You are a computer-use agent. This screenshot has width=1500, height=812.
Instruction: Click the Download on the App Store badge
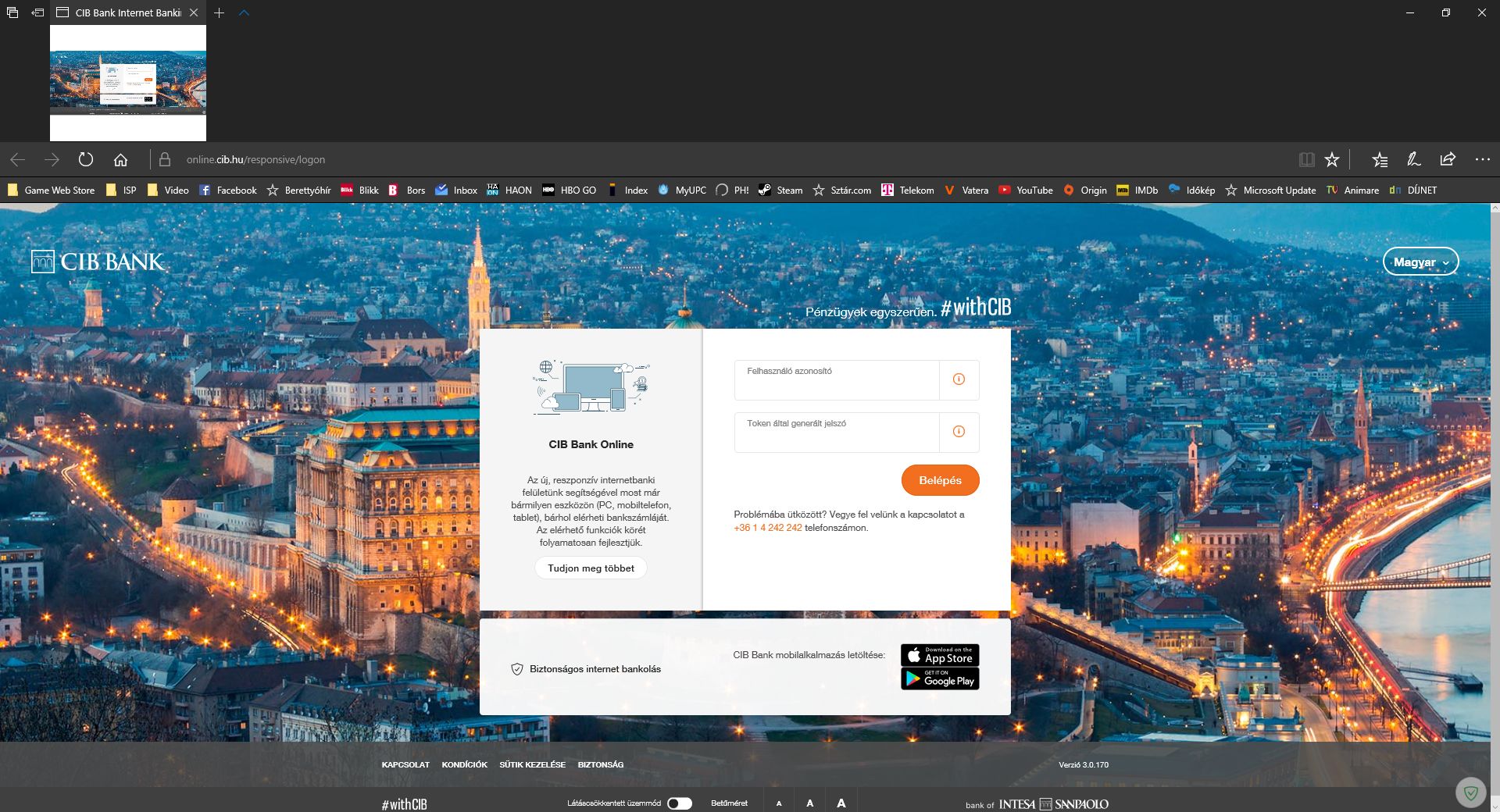click(x=940, y=655)
